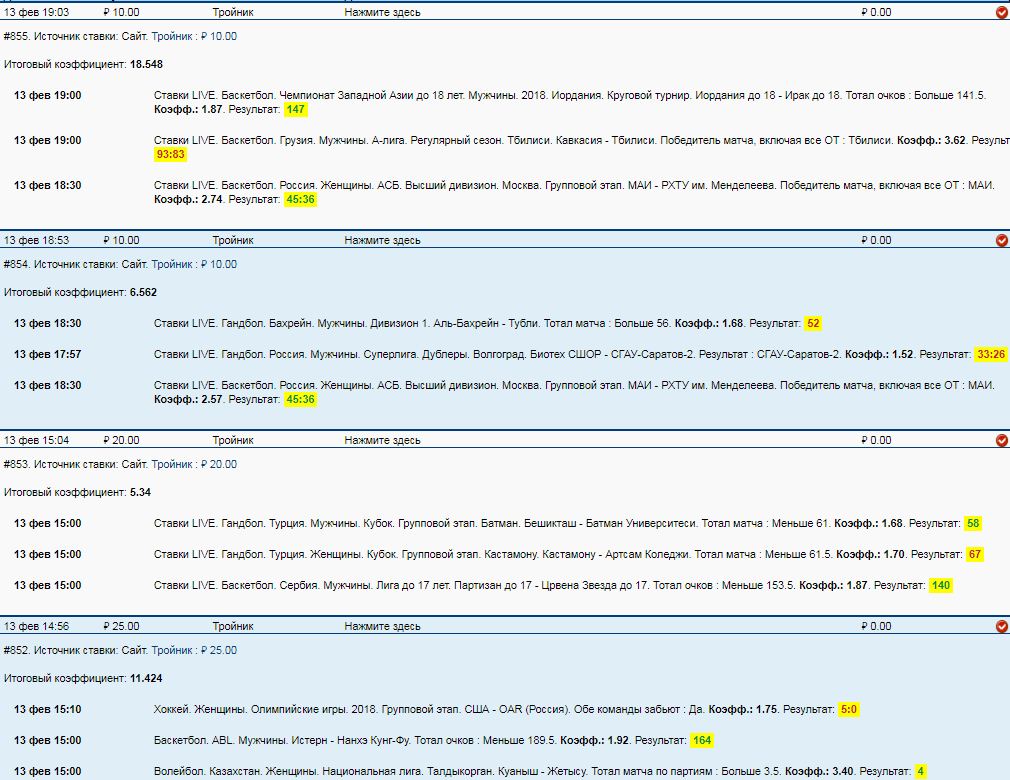Viewport: 1010px width, 780px height.
Task: Select highlighted result 33:26
Action: 991,355
